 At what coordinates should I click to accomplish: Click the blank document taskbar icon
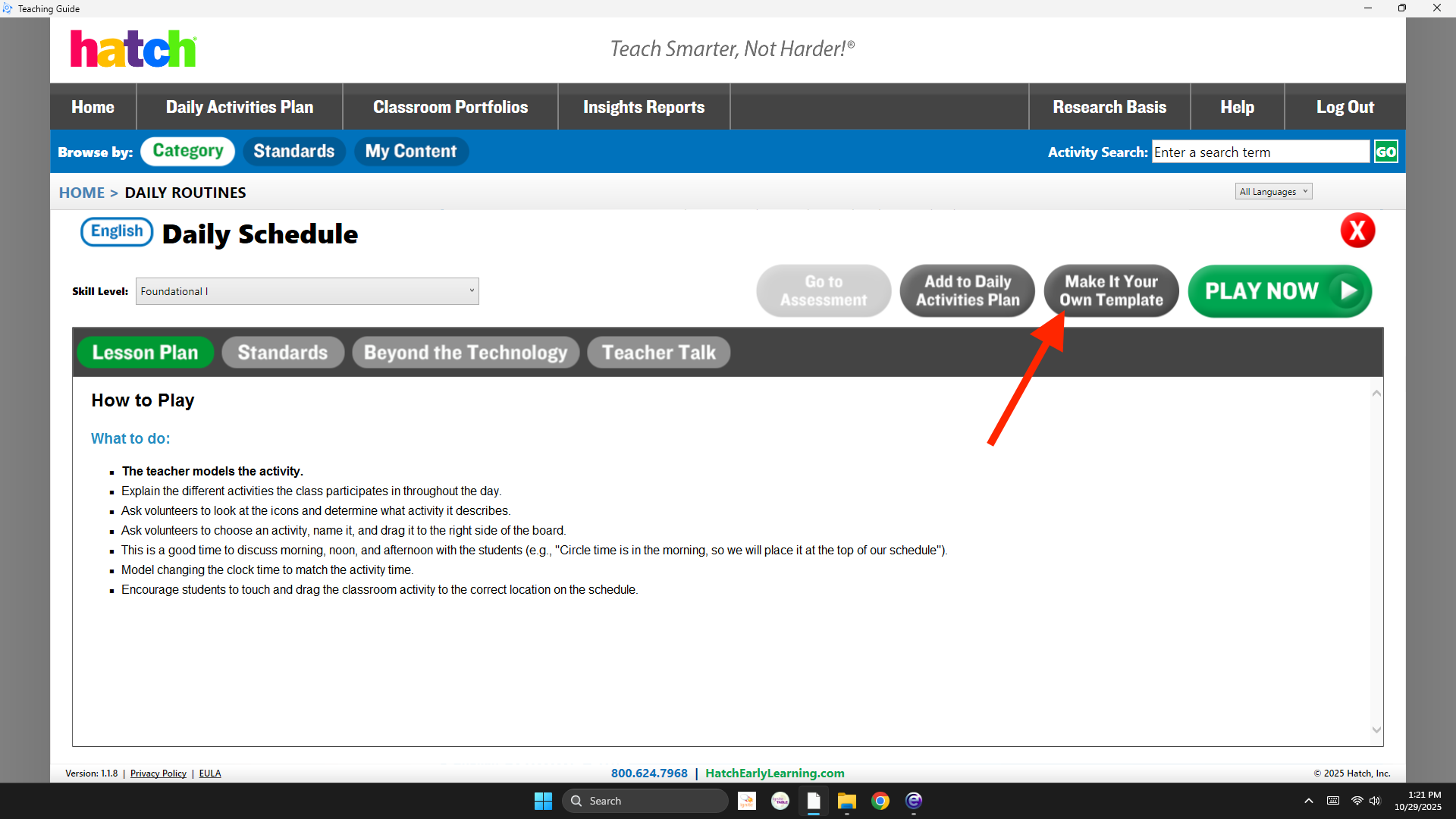[813, 801]
